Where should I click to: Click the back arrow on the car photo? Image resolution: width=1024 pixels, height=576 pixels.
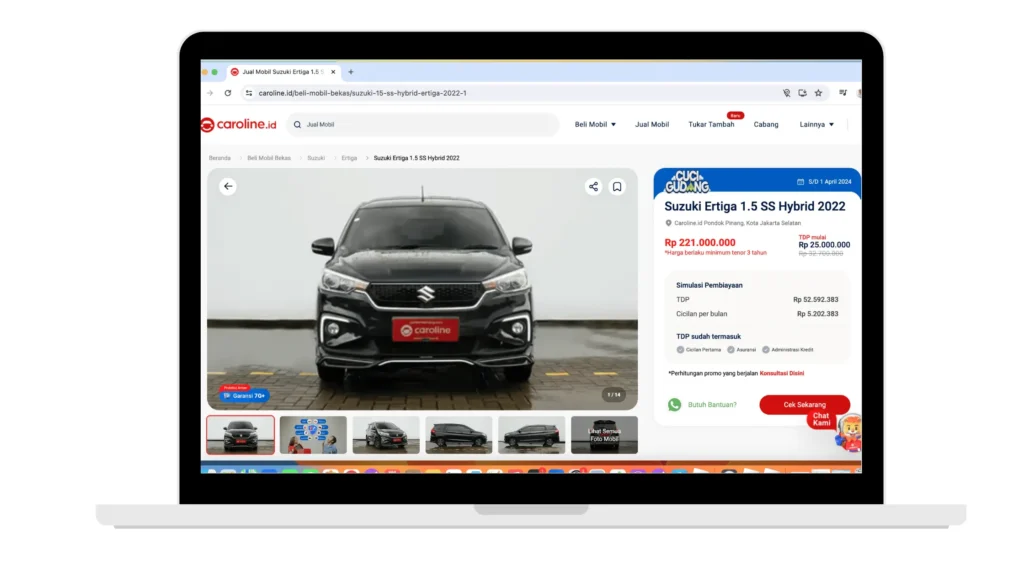point(228,186)
